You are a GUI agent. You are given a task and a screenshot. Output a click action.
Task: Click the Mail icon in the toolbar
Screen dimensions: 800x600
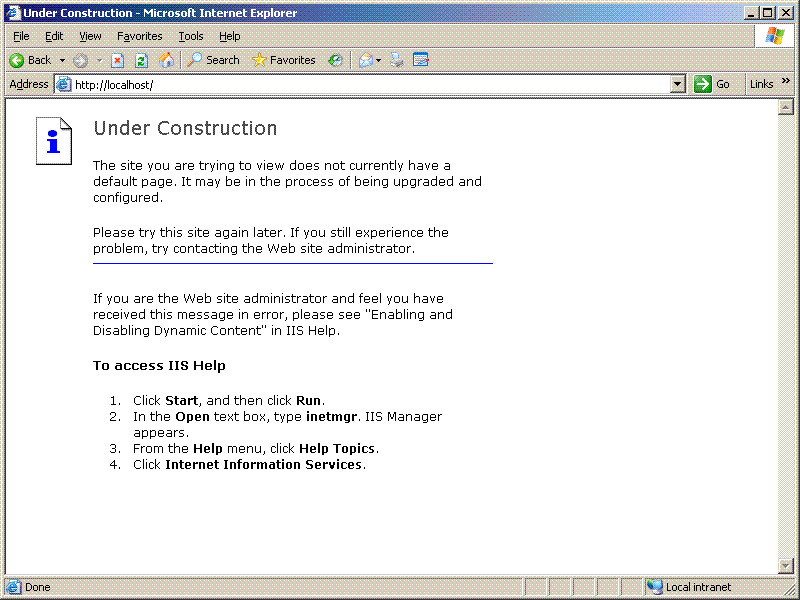tap(365, 60)
